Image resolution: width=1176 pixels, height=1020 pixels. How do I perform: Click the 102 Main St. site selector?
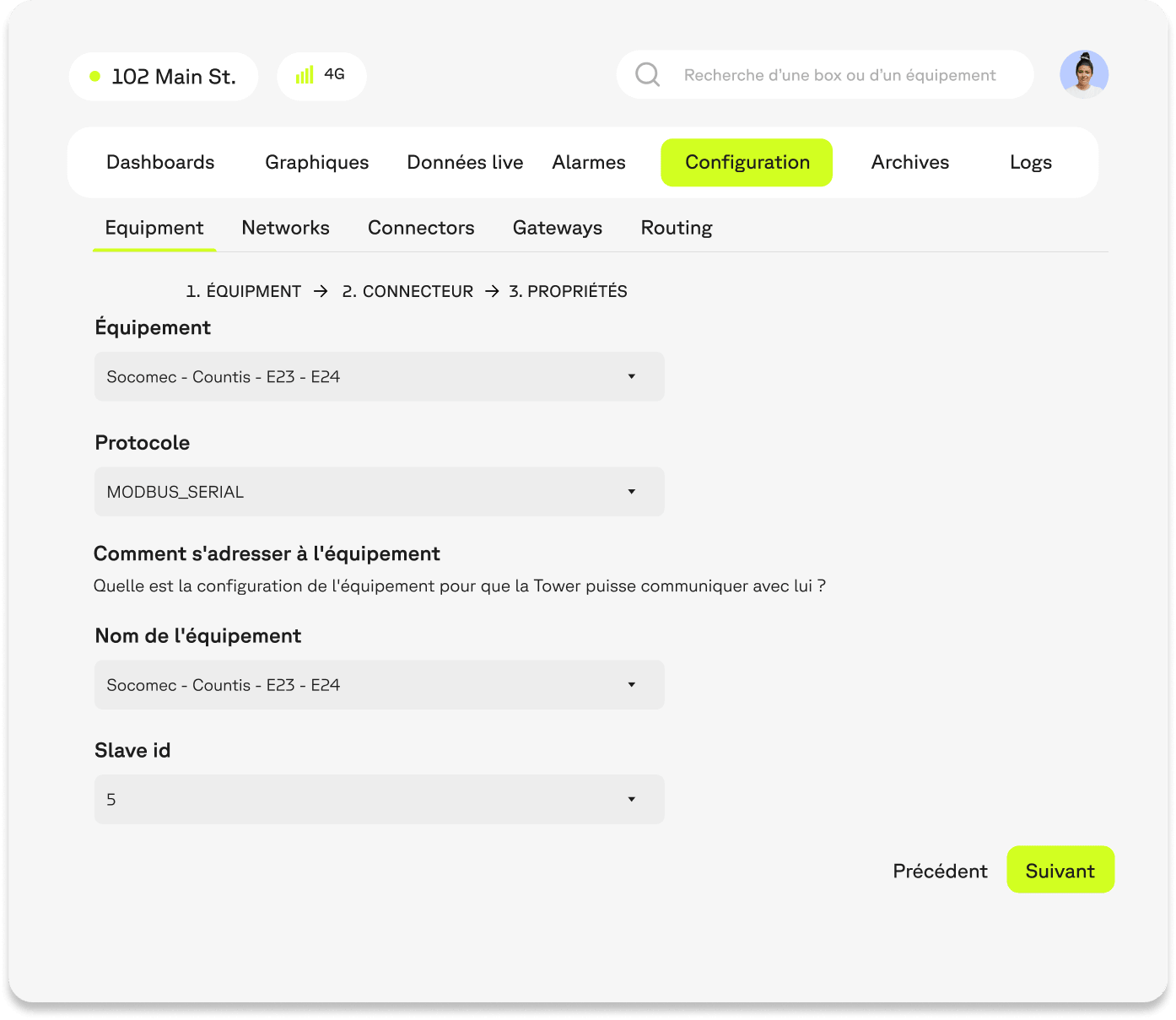(164, 76)
